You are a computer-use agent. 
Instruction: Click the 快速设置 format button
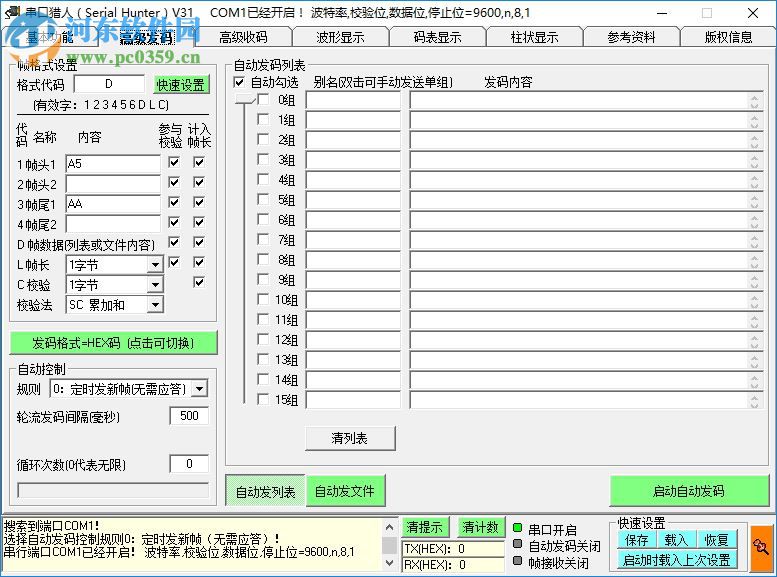[181, 85]
